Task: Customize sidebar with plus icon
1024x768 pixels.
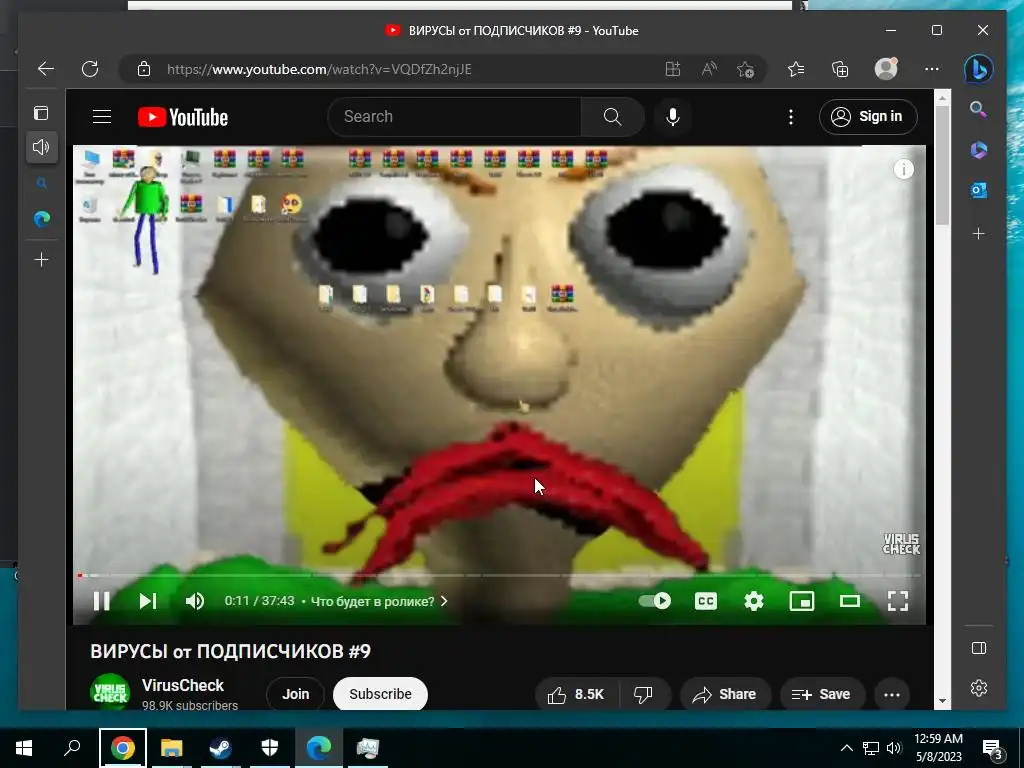Action: pos(978,233)
